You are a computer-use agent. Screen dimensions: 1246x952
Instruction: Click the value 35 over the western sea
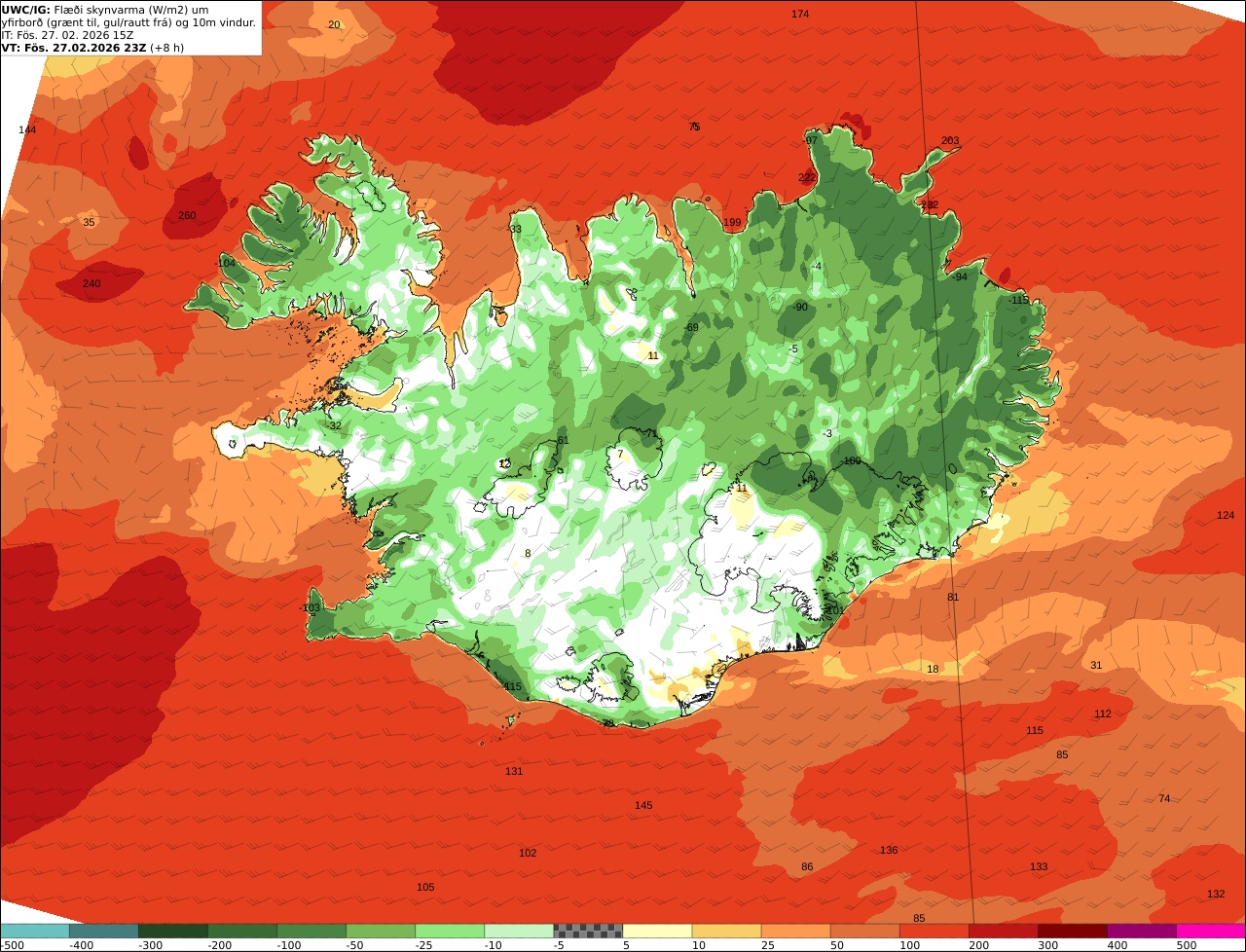pyautogui.click(x=89, y=222)
